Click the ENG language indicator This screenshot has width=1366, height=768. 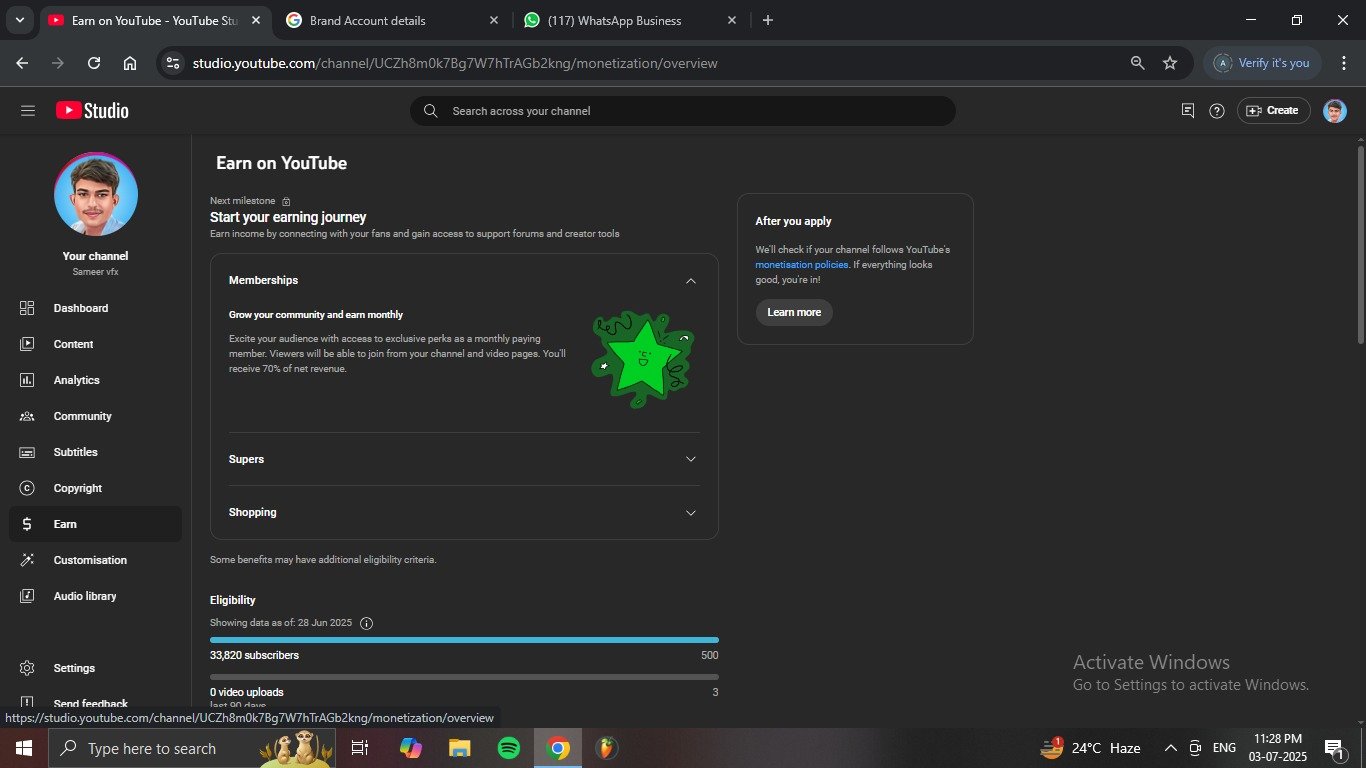[x=1224, y=748]
